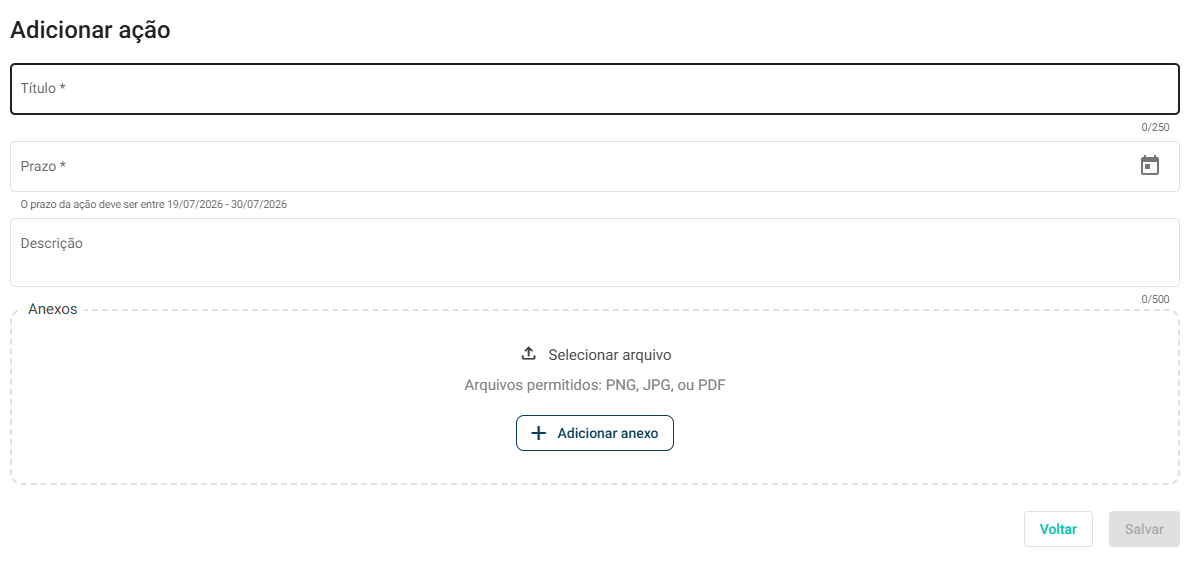Click the Adicionar ação page heading
The image size is (1193, 565).
90,30
